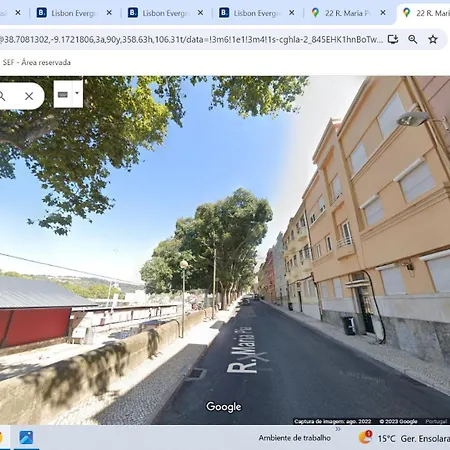The image size is (450, 450).
Task: Click the Booking favicon on first Lisbon tab
Action: coord(42,13)
